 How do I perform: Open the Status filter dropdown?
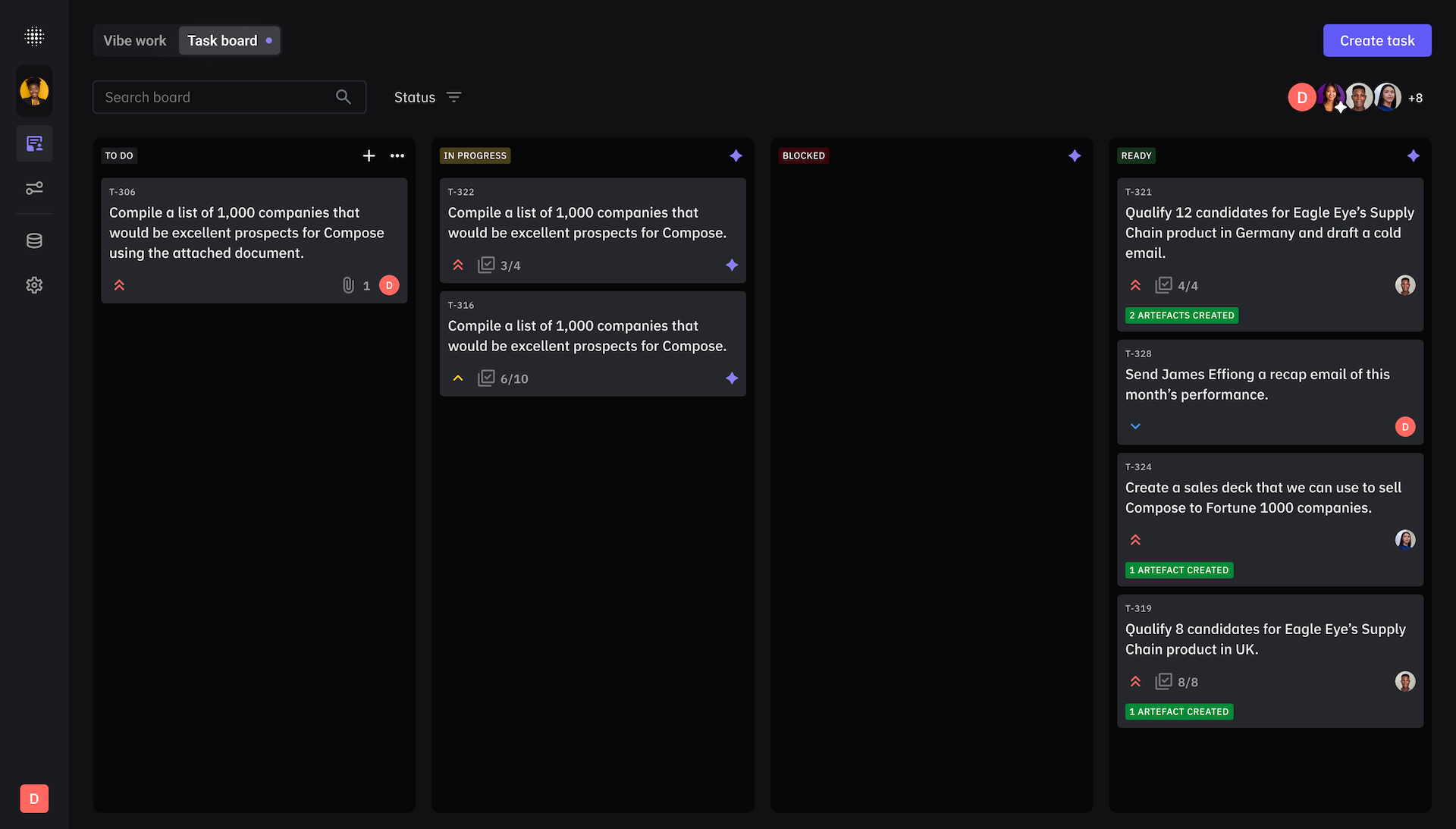click(428, 97)
